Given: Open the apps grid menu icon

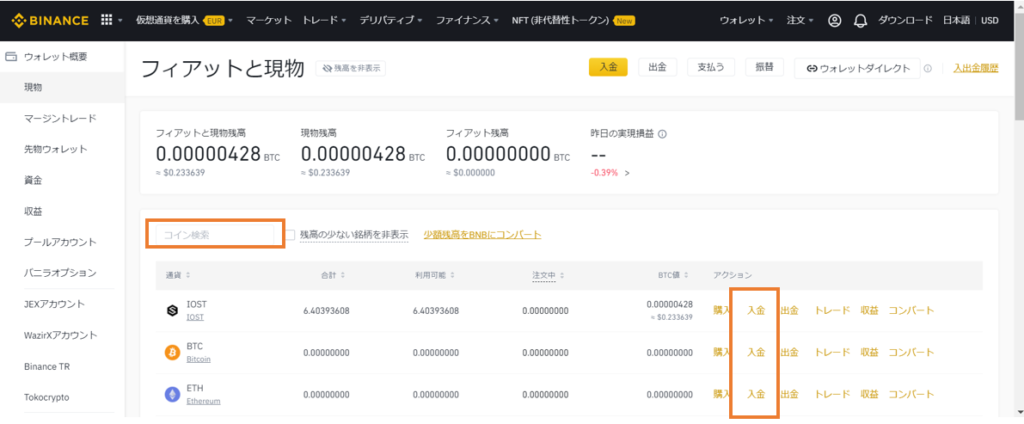Looking at the screenshot, I should [107, 20].
